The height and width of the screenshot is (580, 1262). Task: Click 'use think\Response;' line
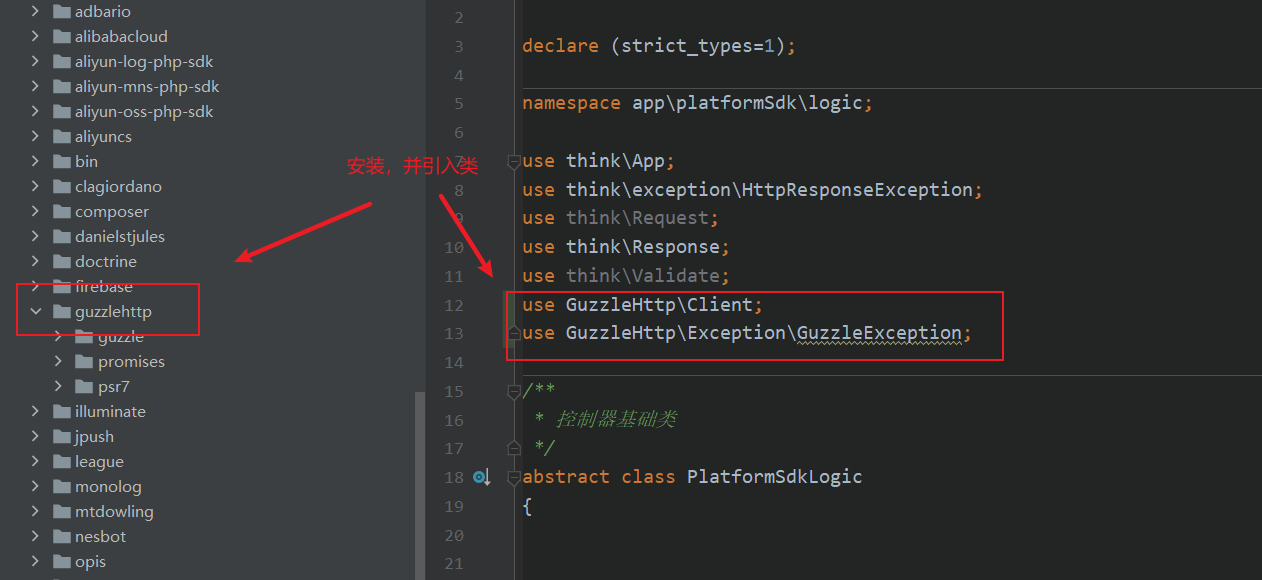coord(626,247)
